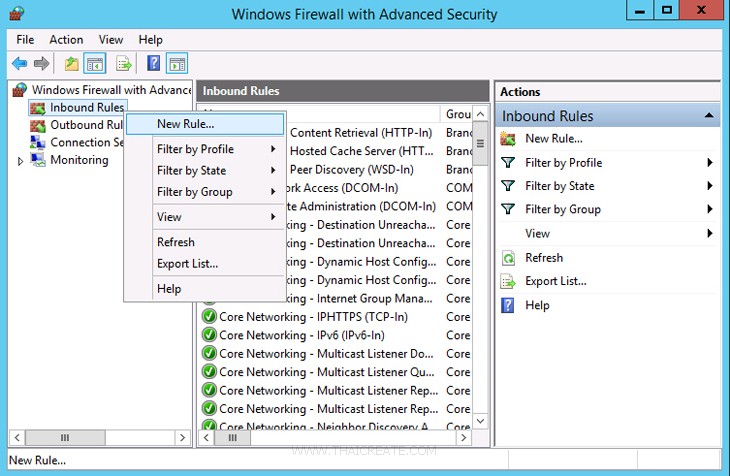Click the Back arrow toolbar icon
The height and width of the screenshot is (476, 730).
click(x=20, y=63)
